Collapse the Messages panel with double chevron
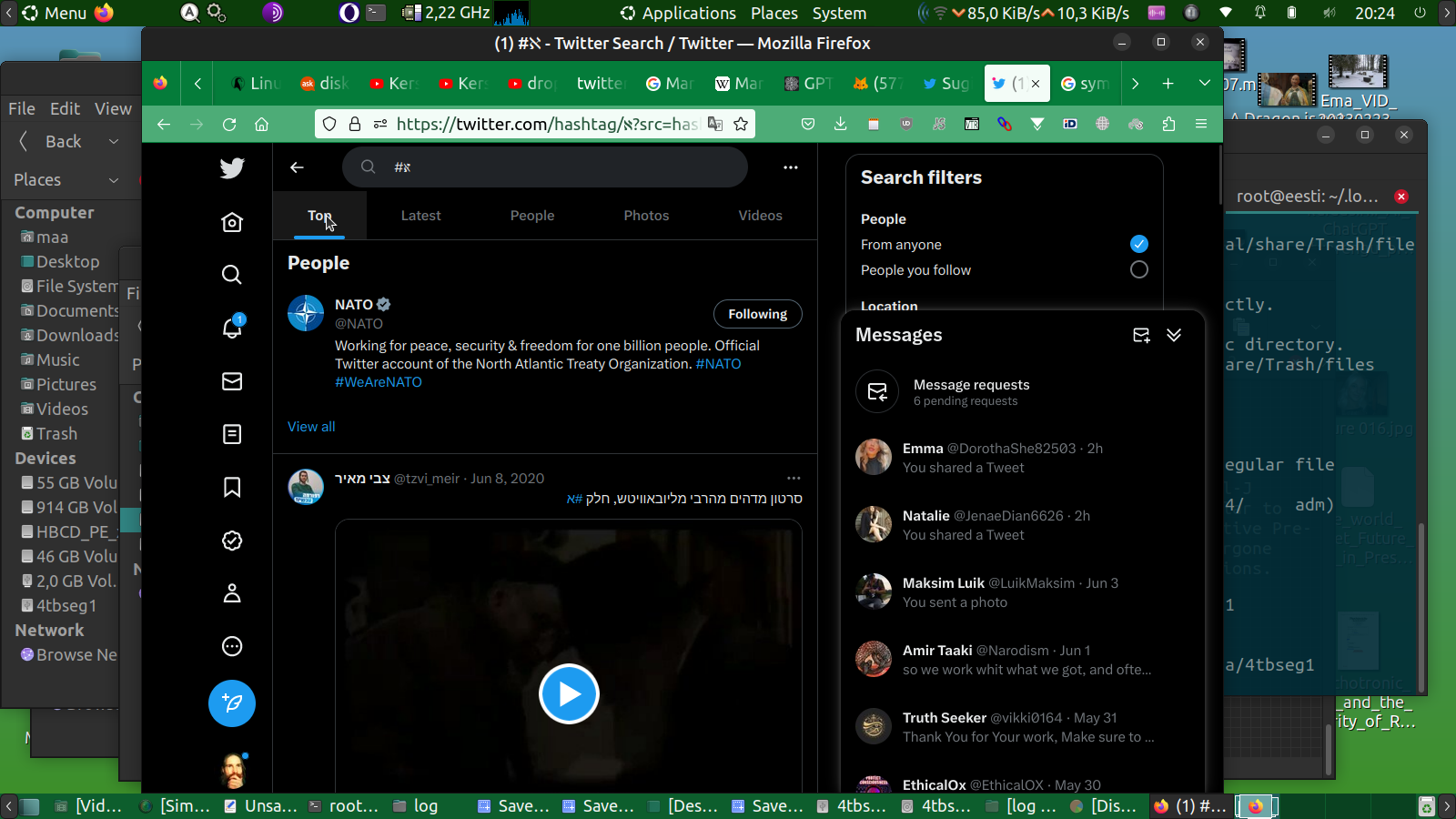Viewport: 1456px width, 819px height. [x=1174, y=335]
